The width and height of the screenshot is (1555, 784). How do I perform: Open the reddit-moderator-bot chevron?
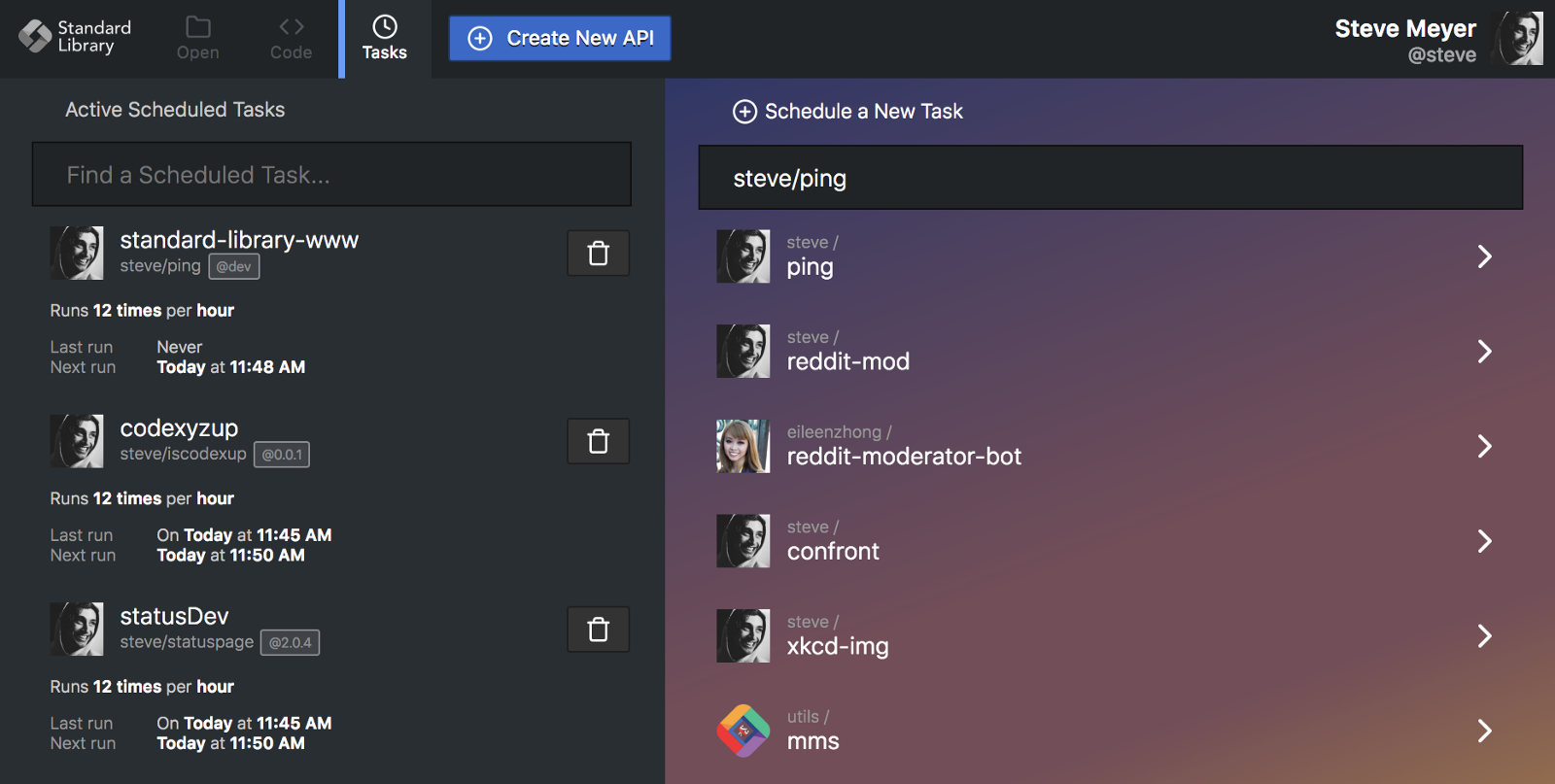[1484, 446]
